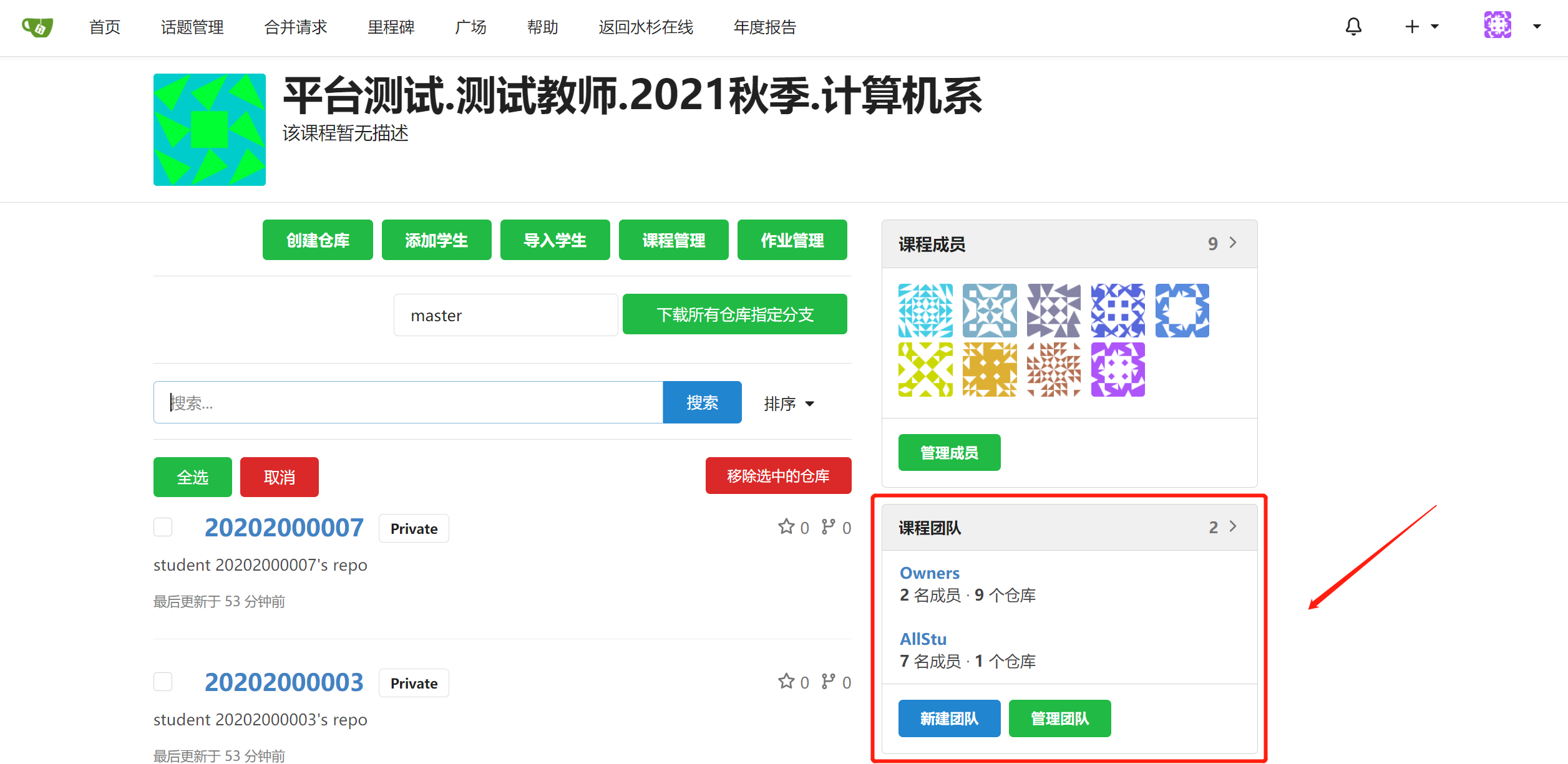Click Private label of repo 20202000007

point(414,529)
